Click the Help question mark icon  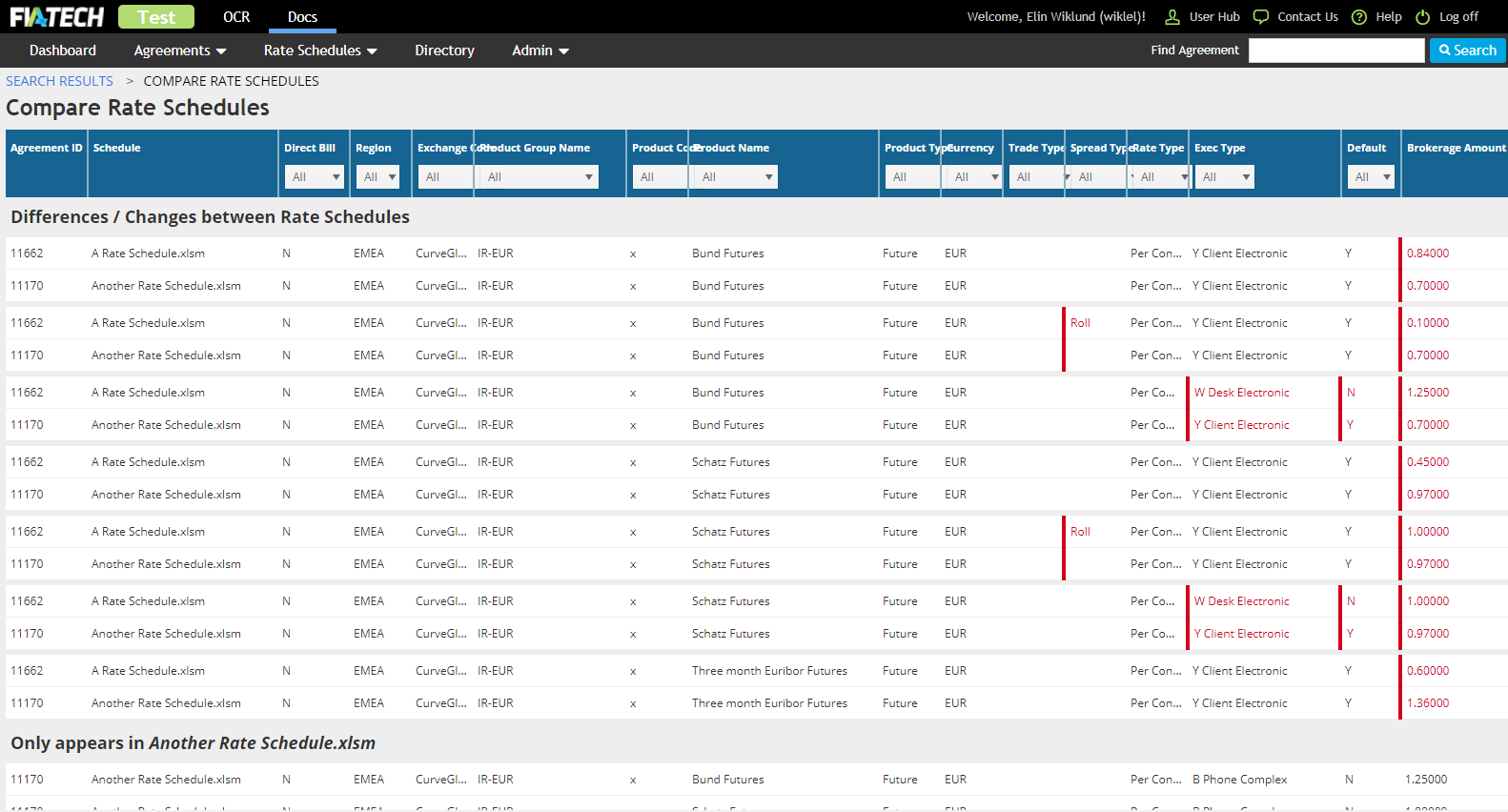point(1359,17)
